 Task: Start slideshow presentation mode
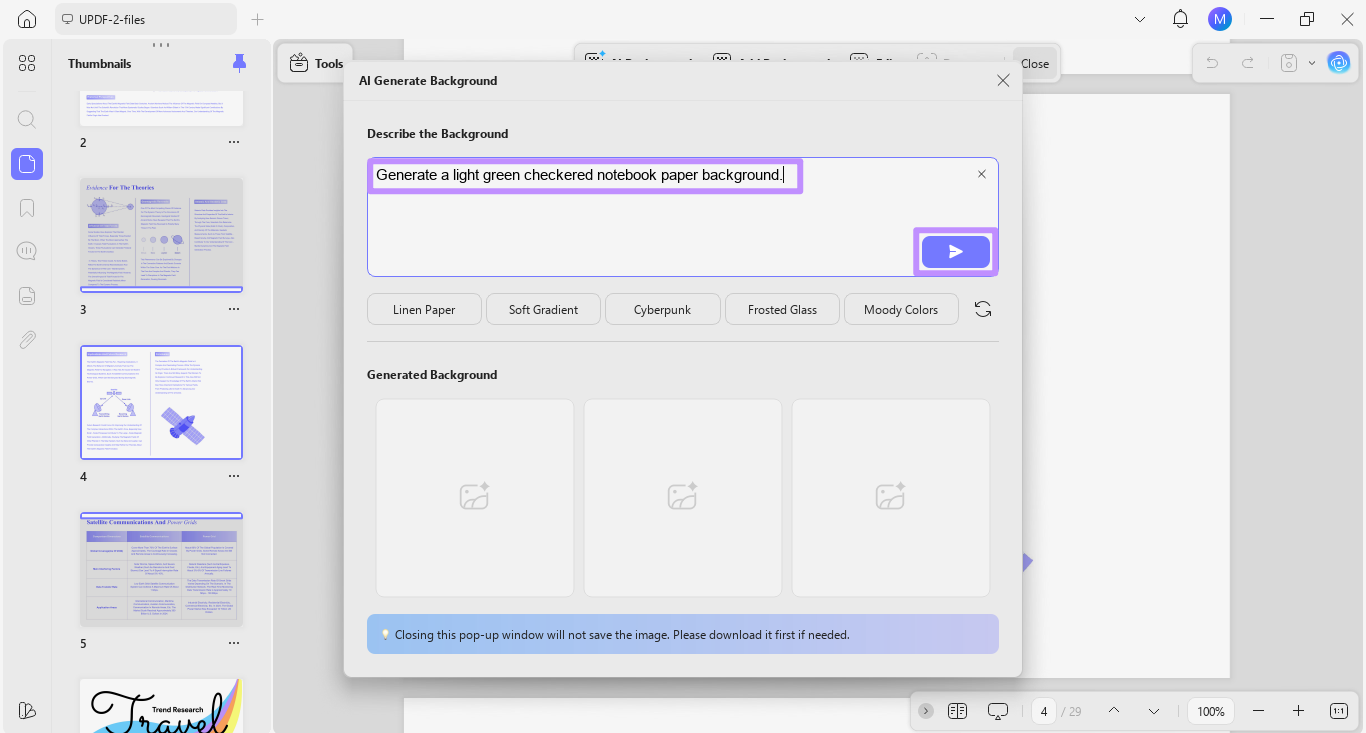998,711
